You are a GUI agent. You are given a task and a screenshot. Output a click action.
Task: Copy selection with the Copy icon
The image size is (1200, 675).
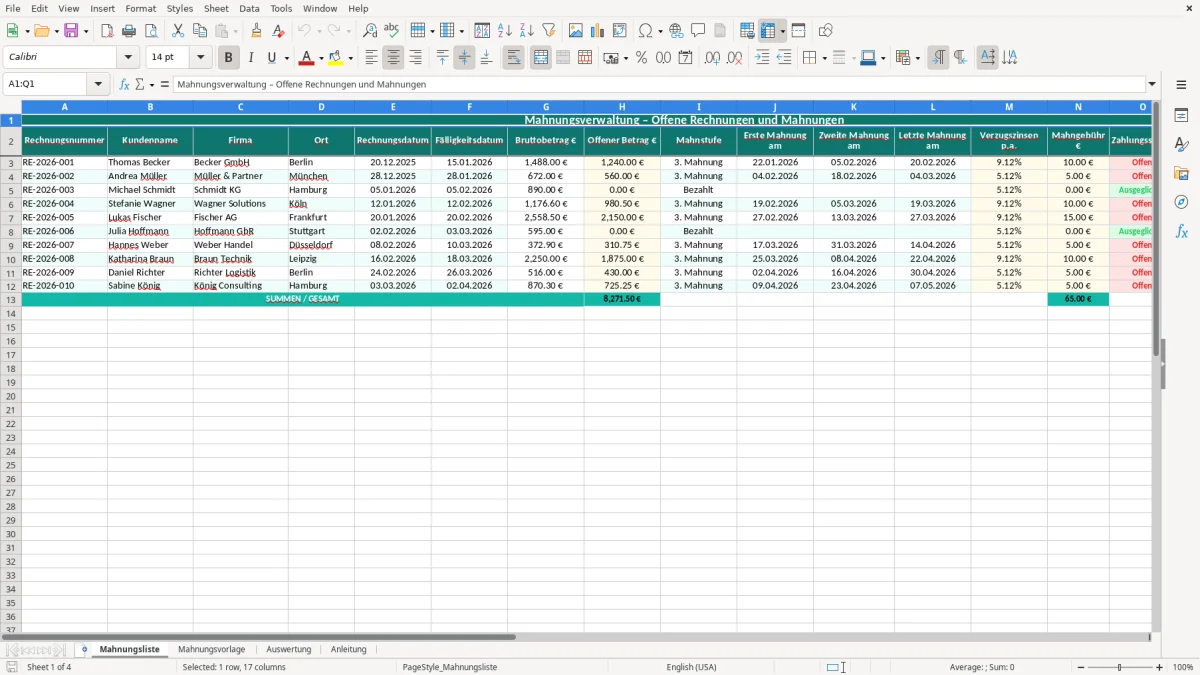pyautogui.click(x=200, y=31)
